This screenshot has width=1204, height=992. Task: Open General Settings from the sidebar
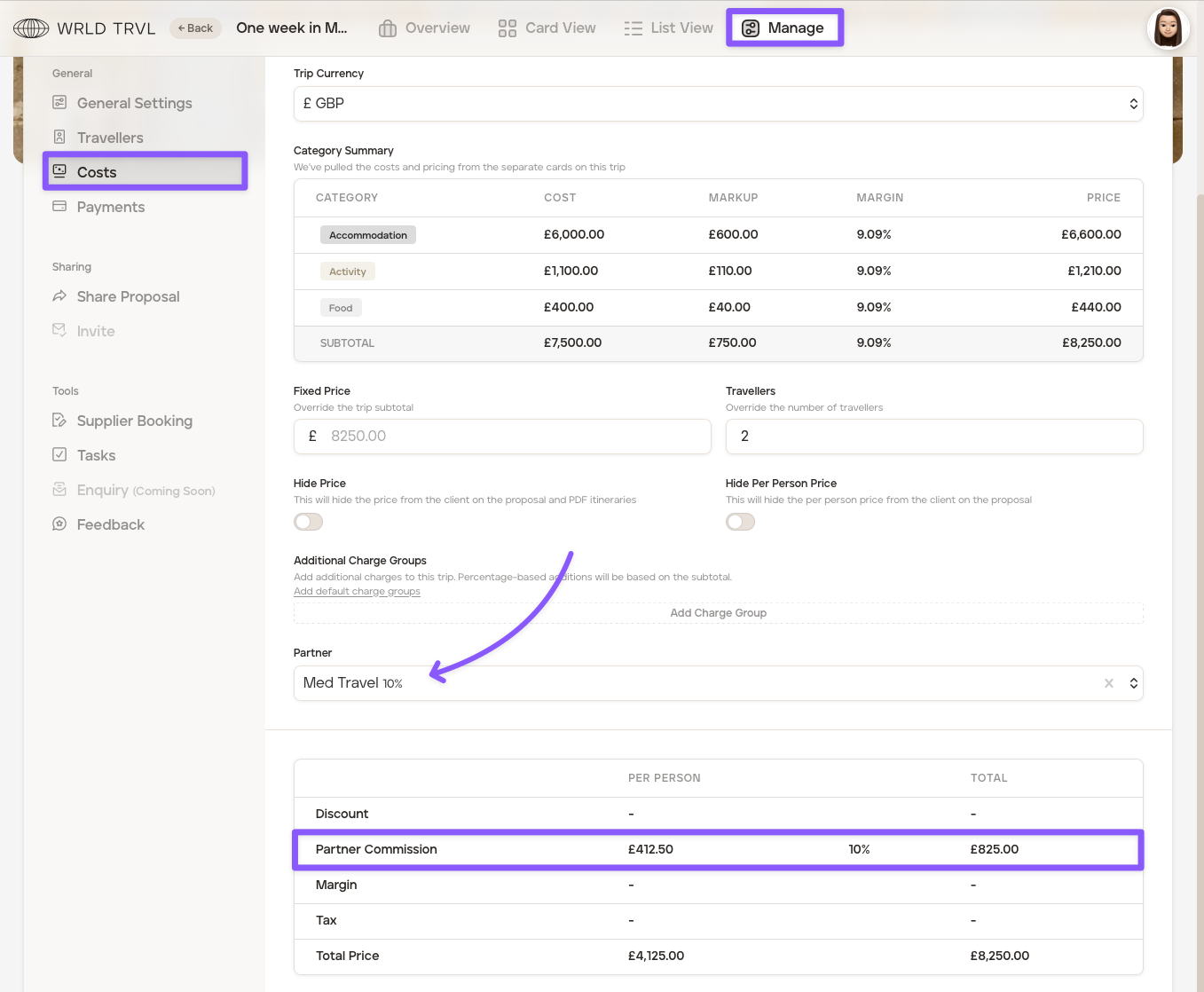pos(134,103)
